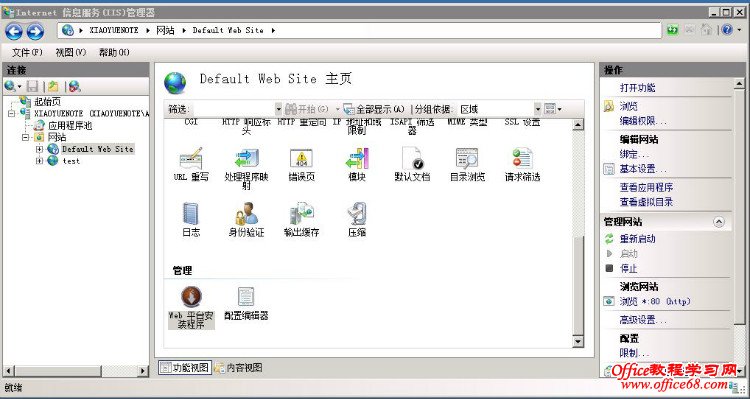Click the feature view scrollbar up arrow
The image size is (750, 399).
pos(578,125)
